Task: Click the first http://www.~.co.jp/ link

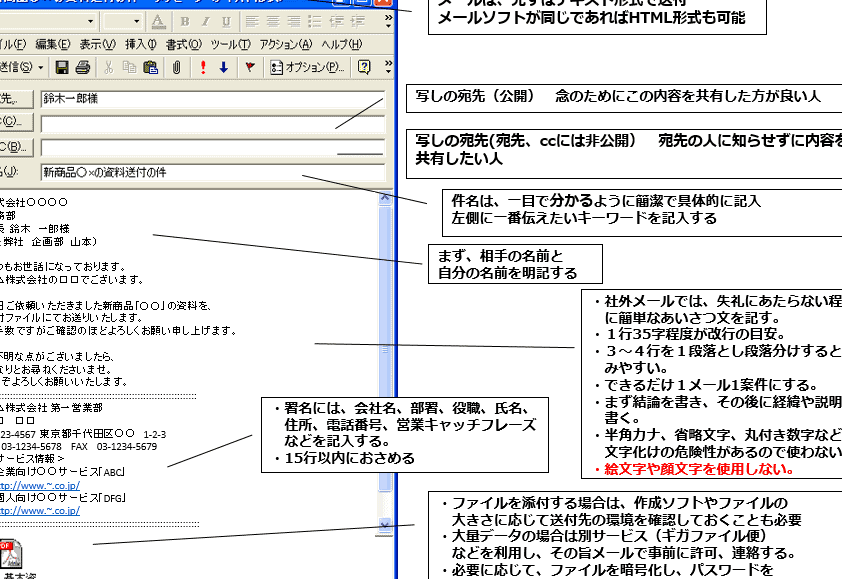Action: [39, 487]
